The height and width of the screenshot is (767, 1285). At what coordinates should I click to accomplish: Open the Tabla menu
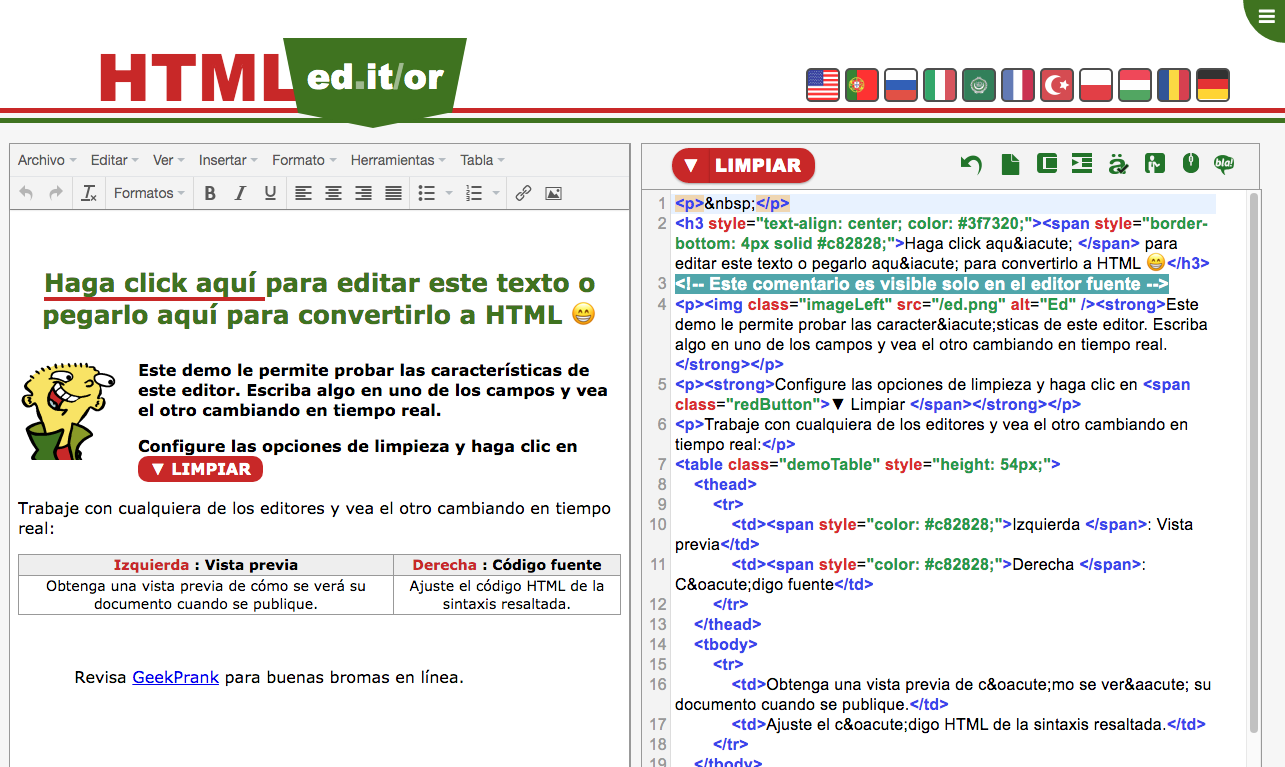(482, 160)
